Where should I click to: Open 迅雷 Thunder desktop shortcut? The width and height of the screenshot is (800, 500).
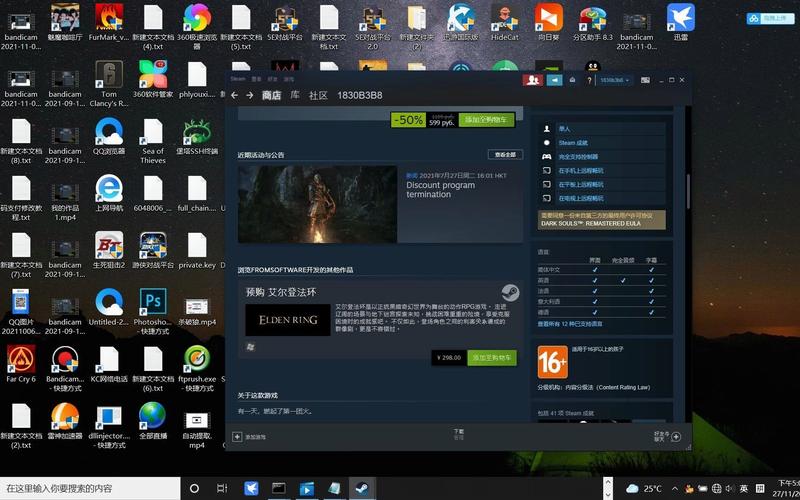(x=681, y=23)
